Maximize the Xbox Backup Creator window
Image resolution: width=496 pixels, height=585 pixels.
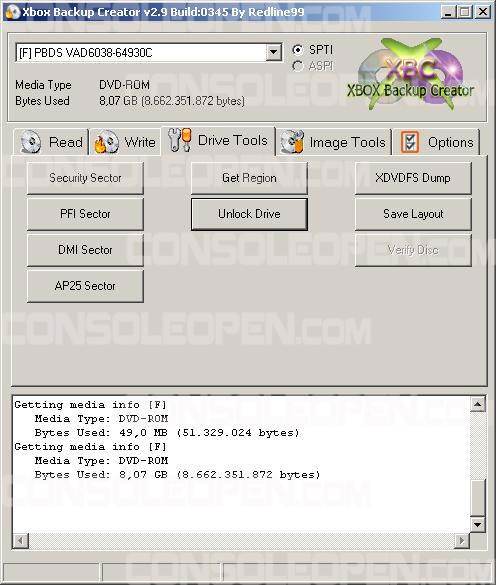tap(465, 12)
